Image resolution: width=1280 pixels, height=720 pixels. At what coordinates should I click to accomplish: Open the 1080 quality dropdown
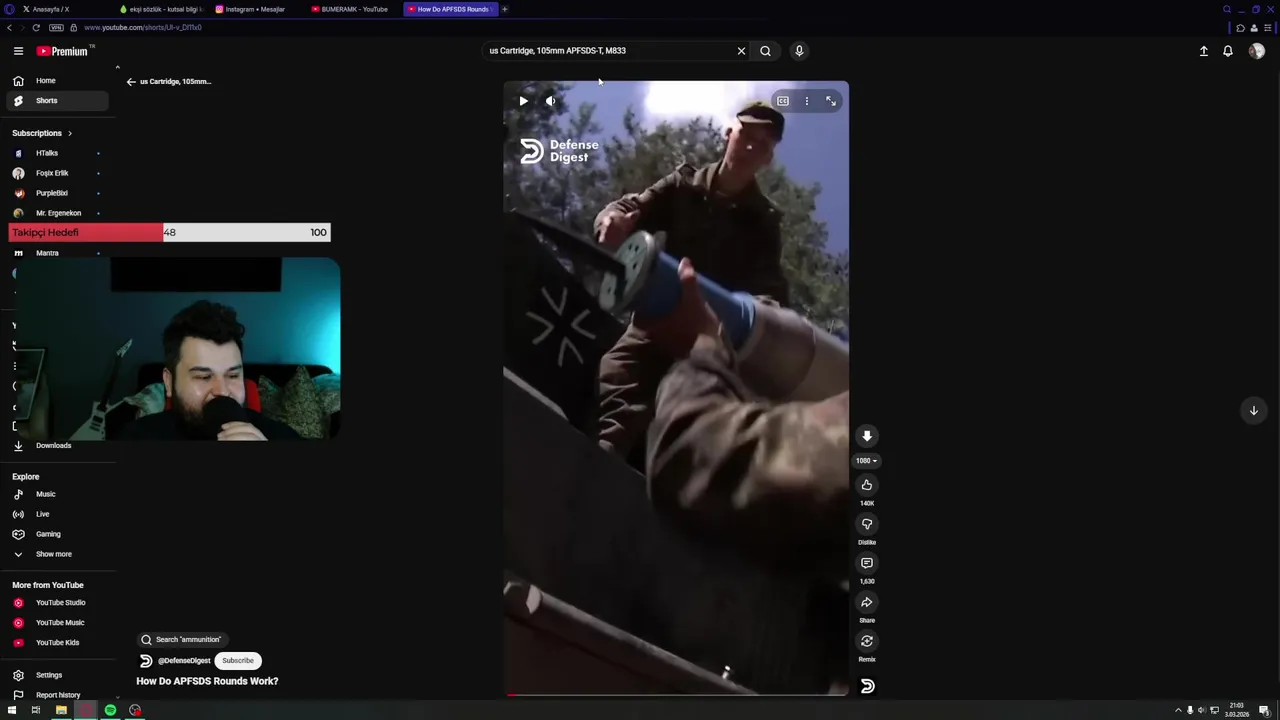866,461
